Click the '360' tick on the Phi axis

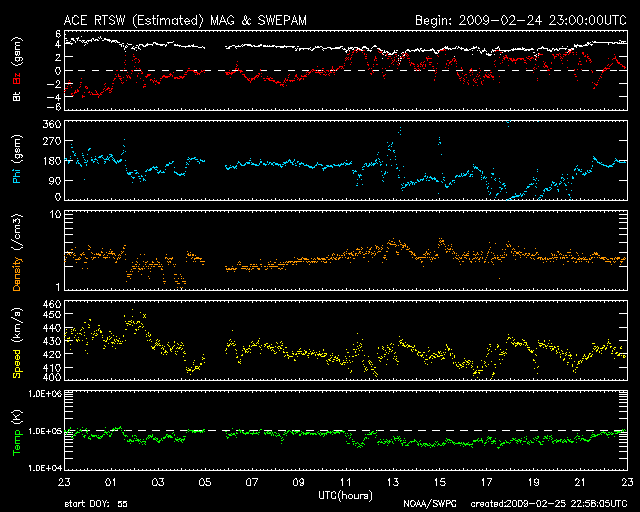tap(52, 125)
